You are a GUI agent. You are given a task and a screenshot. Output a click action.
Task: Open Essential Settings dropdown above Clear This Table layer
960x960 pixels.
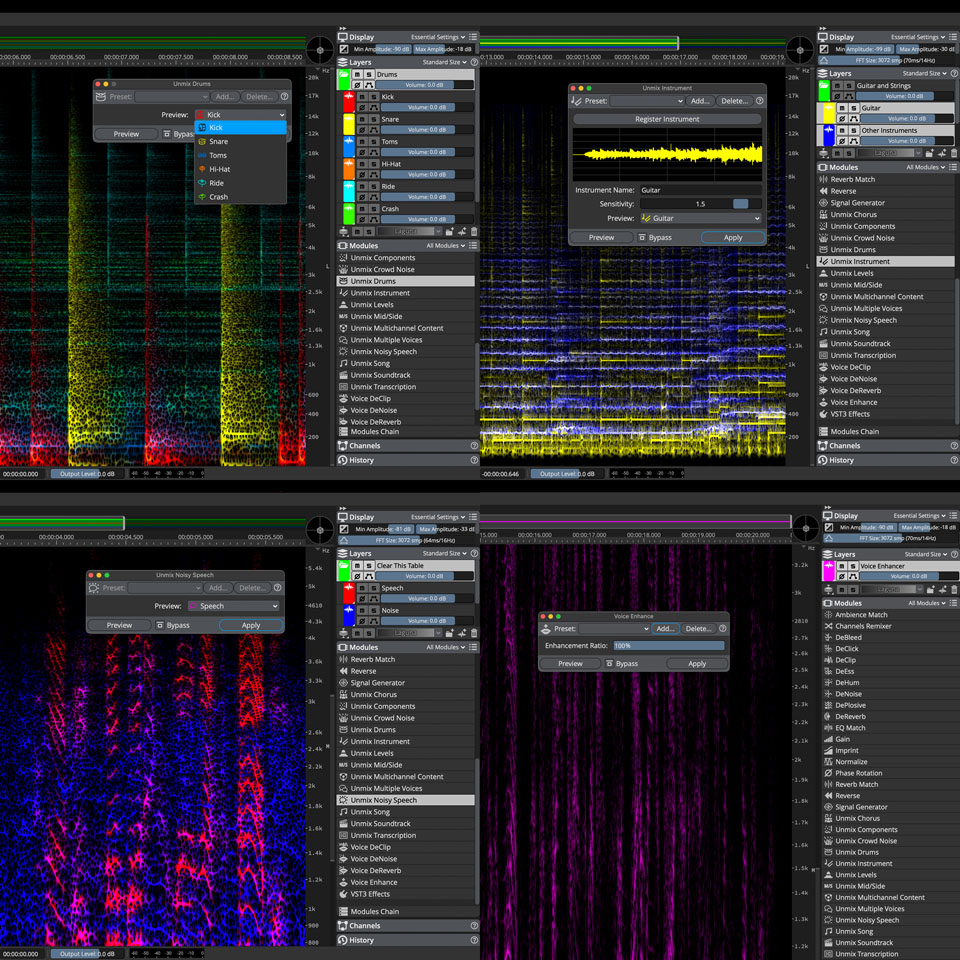coord(438,517)
